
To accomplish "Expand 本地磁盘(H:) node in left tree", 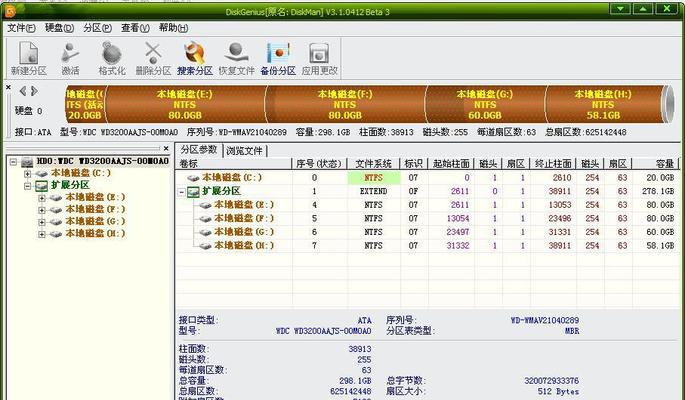I will coord(42,234).
